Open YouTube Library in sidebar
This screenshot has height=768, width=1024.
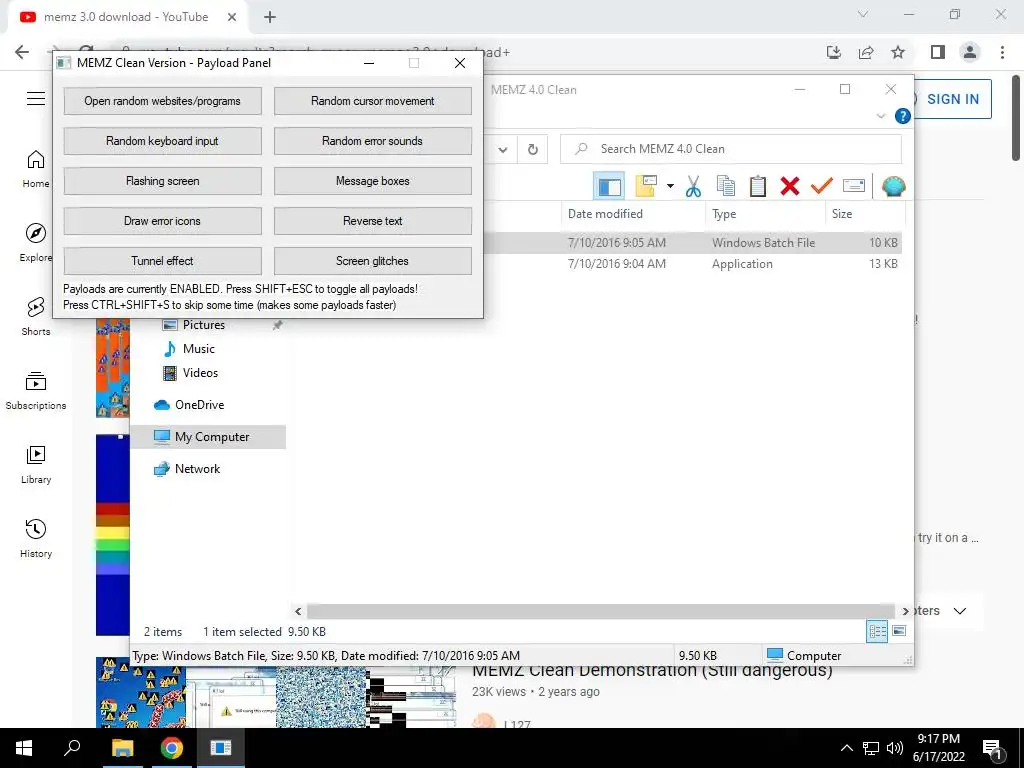[x=36, y=464]
